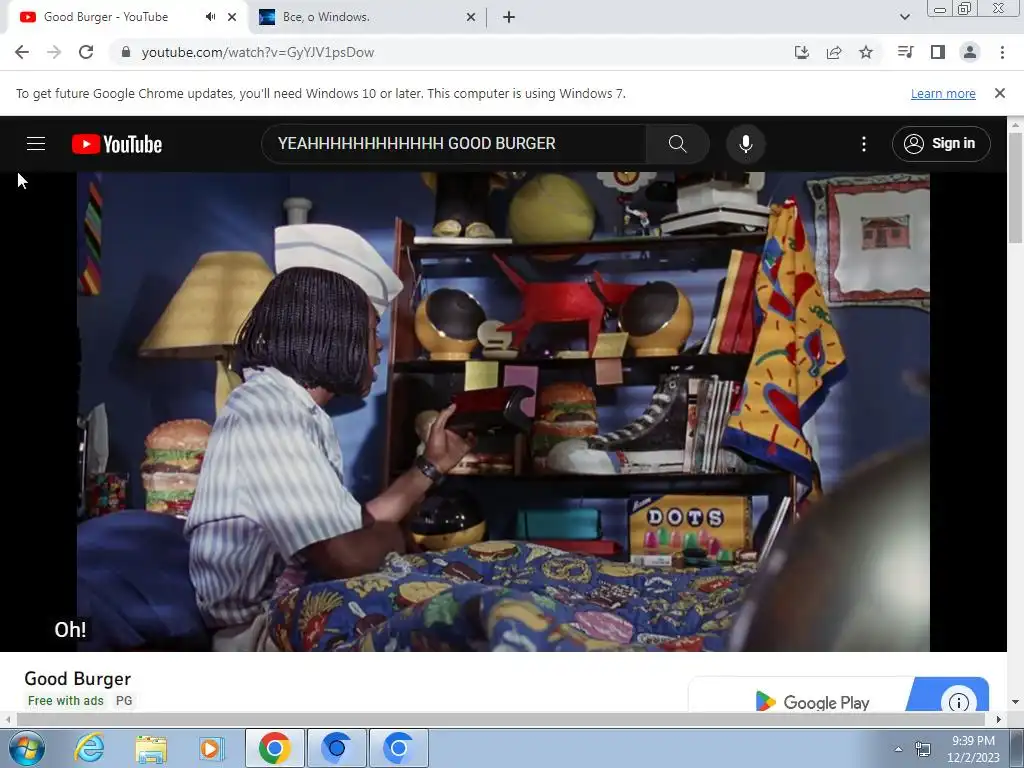Click the Good Burger title

(x=78, y=679)
